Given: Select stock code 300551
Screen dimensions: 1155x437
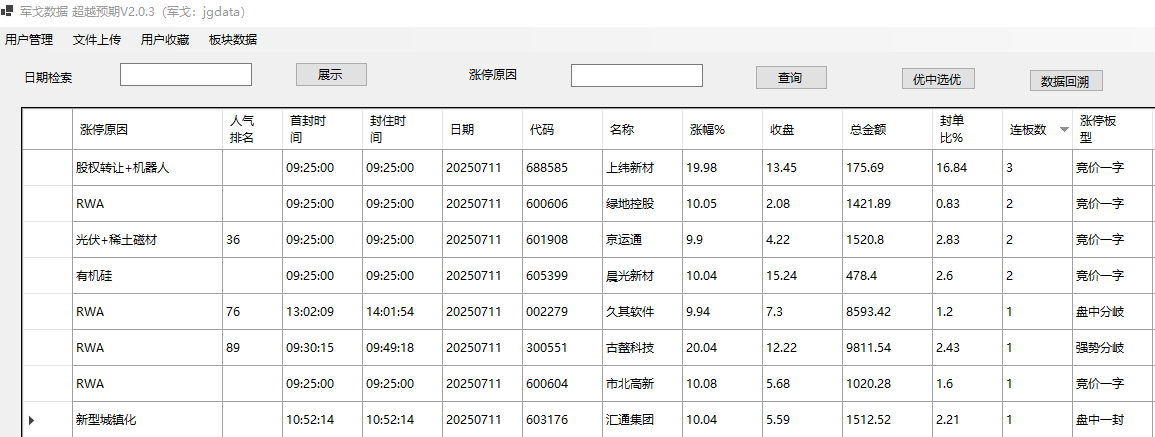Looking at the screenshot, I should click(x=563, y=348).
